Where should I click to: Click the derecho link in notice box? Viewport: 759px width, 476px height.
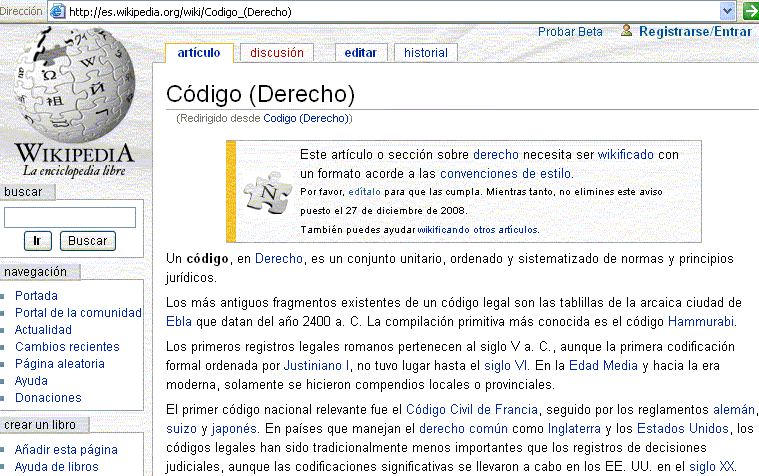click(x=496, y=154)
